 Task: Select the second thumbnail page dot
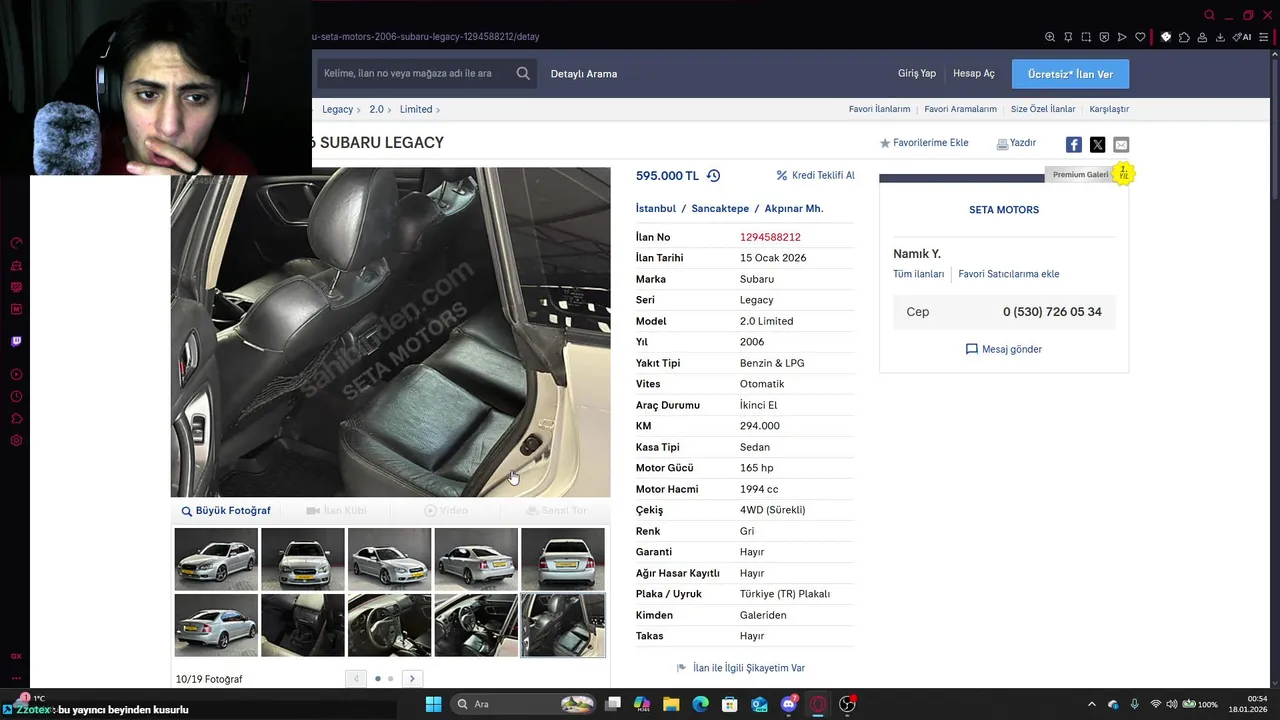coord(390,679)
